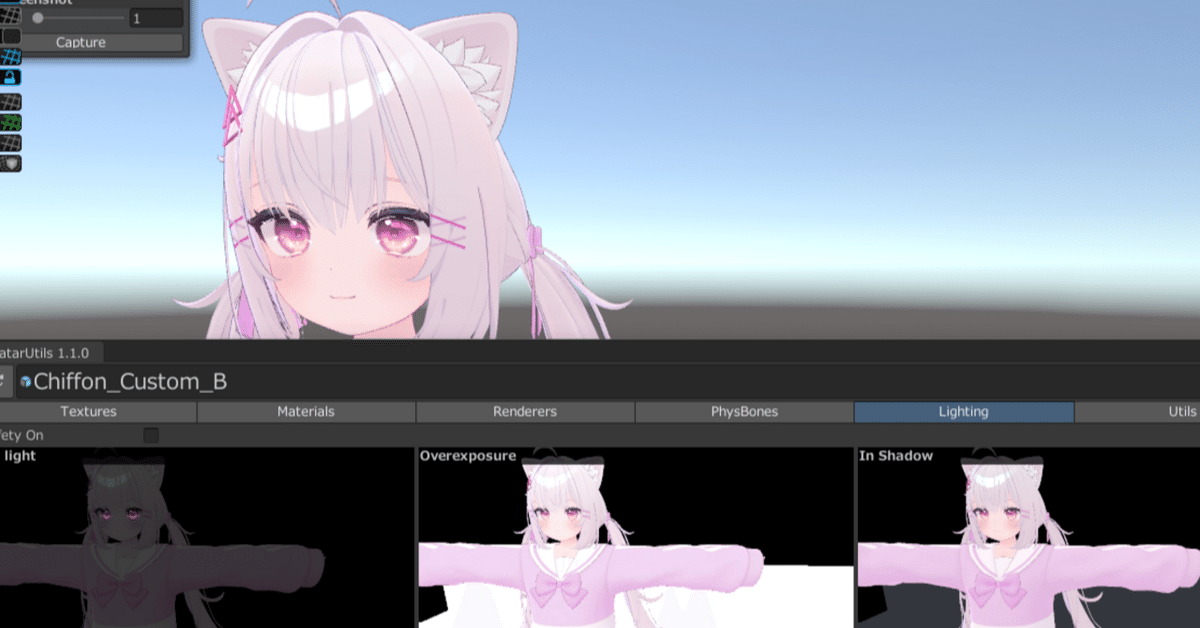
Task: Toggle the Safety On checkbox
Action: pyautogui.click(x=151, y=435)
